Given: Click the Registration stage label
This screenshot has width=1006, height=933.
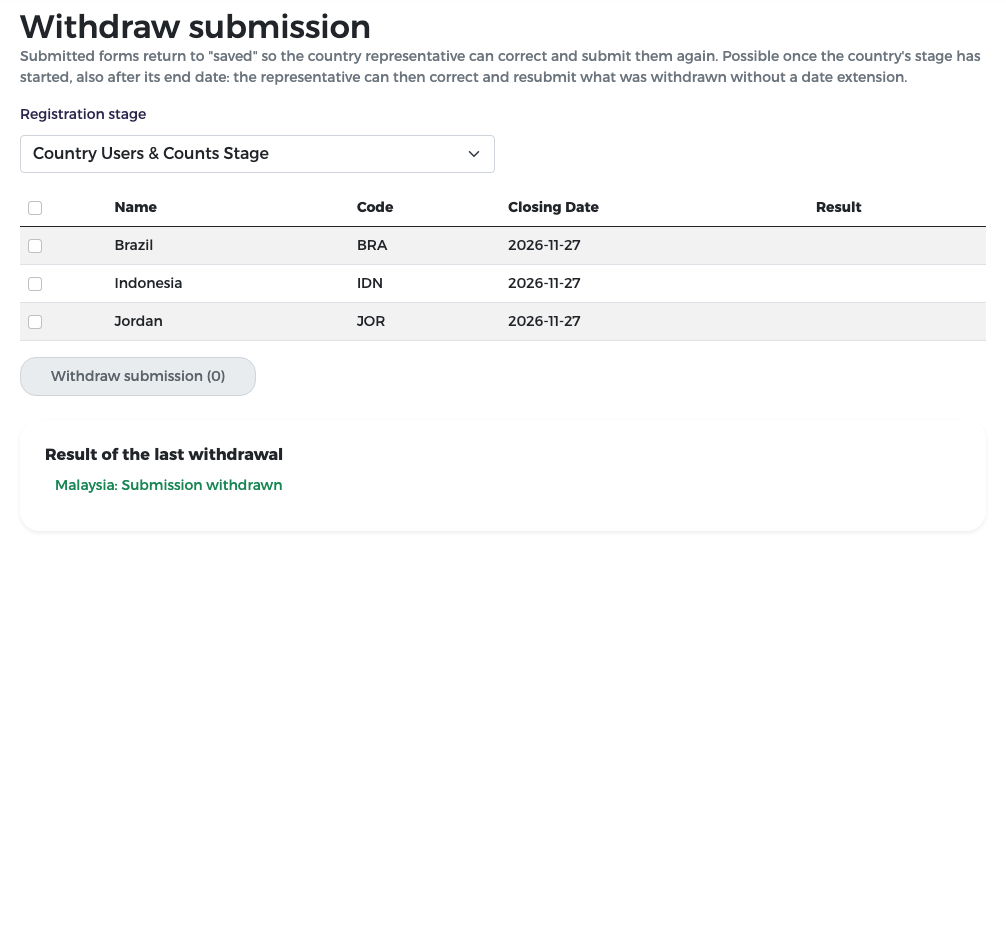Looking at the screenshot, I should tap(83, 114).
